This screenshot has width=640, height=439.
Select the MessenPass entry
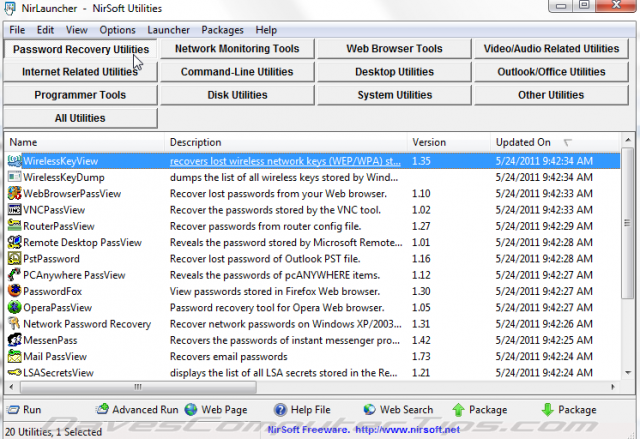click(x=313, y=340)
